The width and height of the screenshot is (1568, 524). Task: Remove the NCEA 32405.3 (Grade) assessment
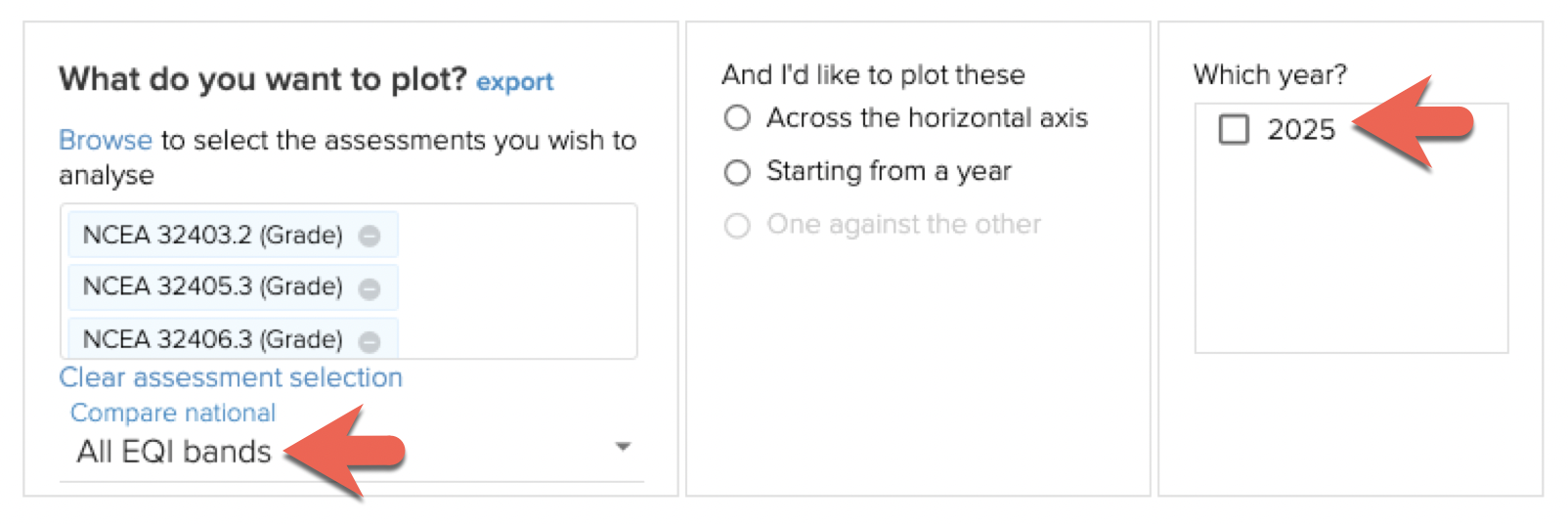[369, 288]
